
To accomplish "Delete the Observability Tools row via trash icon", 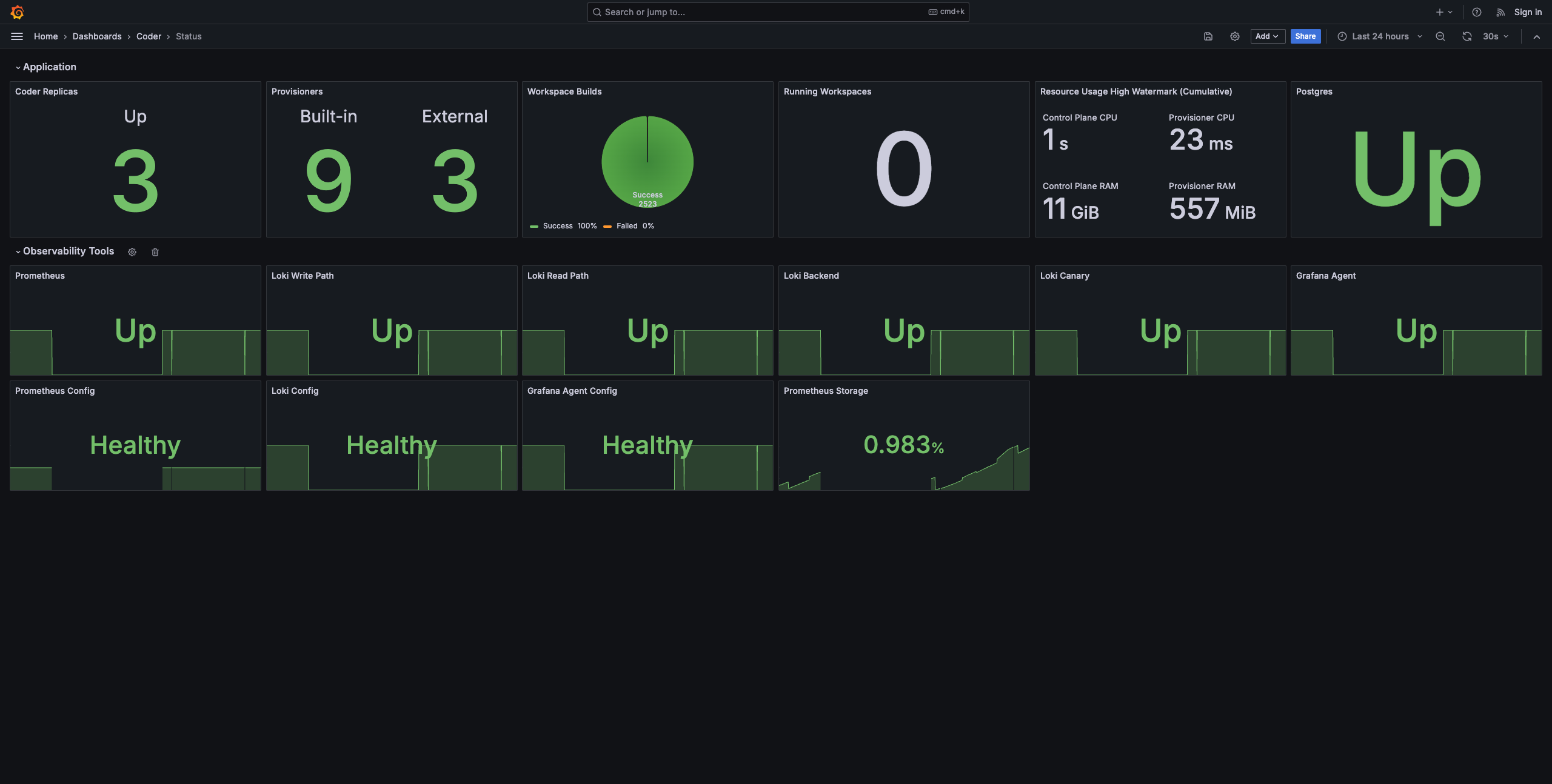I will coord(155,252).
